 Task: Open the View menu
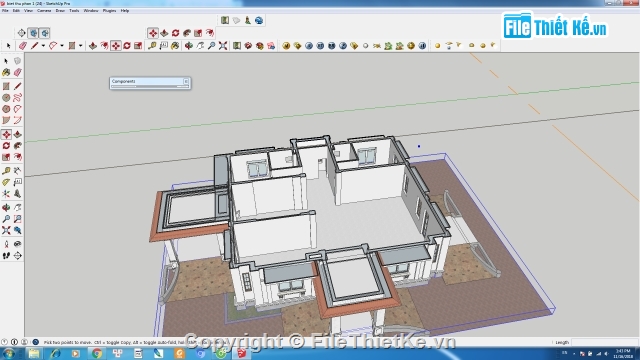28,11
